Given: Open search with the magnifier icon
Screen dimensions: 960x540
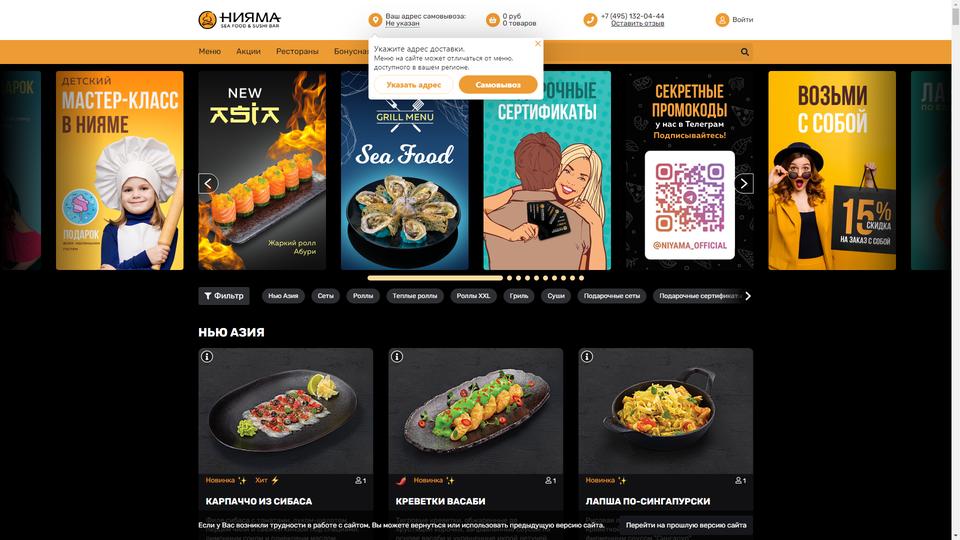Looking at the screenshot, I should coord(744,52).
